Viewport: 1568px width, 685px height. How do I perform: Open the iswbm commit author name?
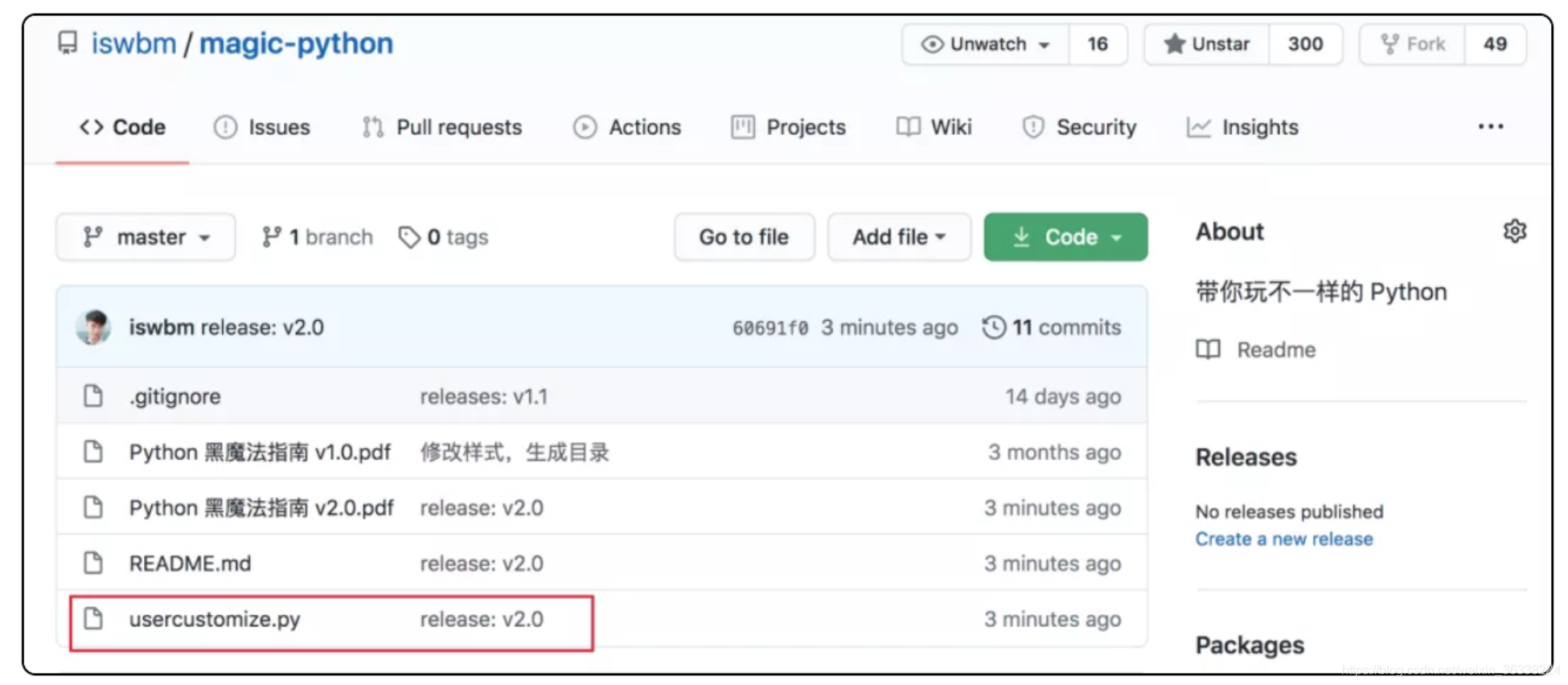tap(162, 327)
